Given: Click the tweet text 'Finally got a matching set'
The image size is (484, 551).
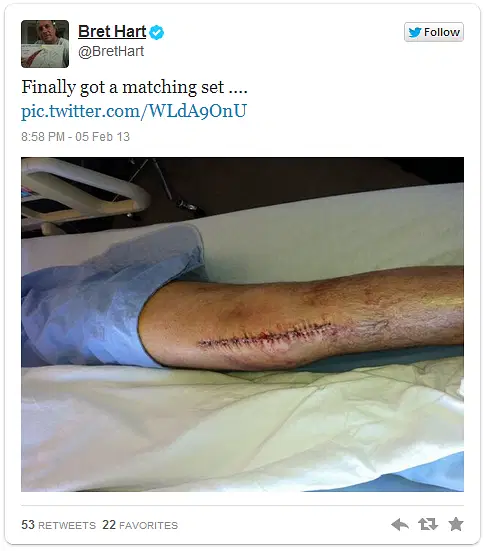Looking at the screenshot, I should (123, 87).
